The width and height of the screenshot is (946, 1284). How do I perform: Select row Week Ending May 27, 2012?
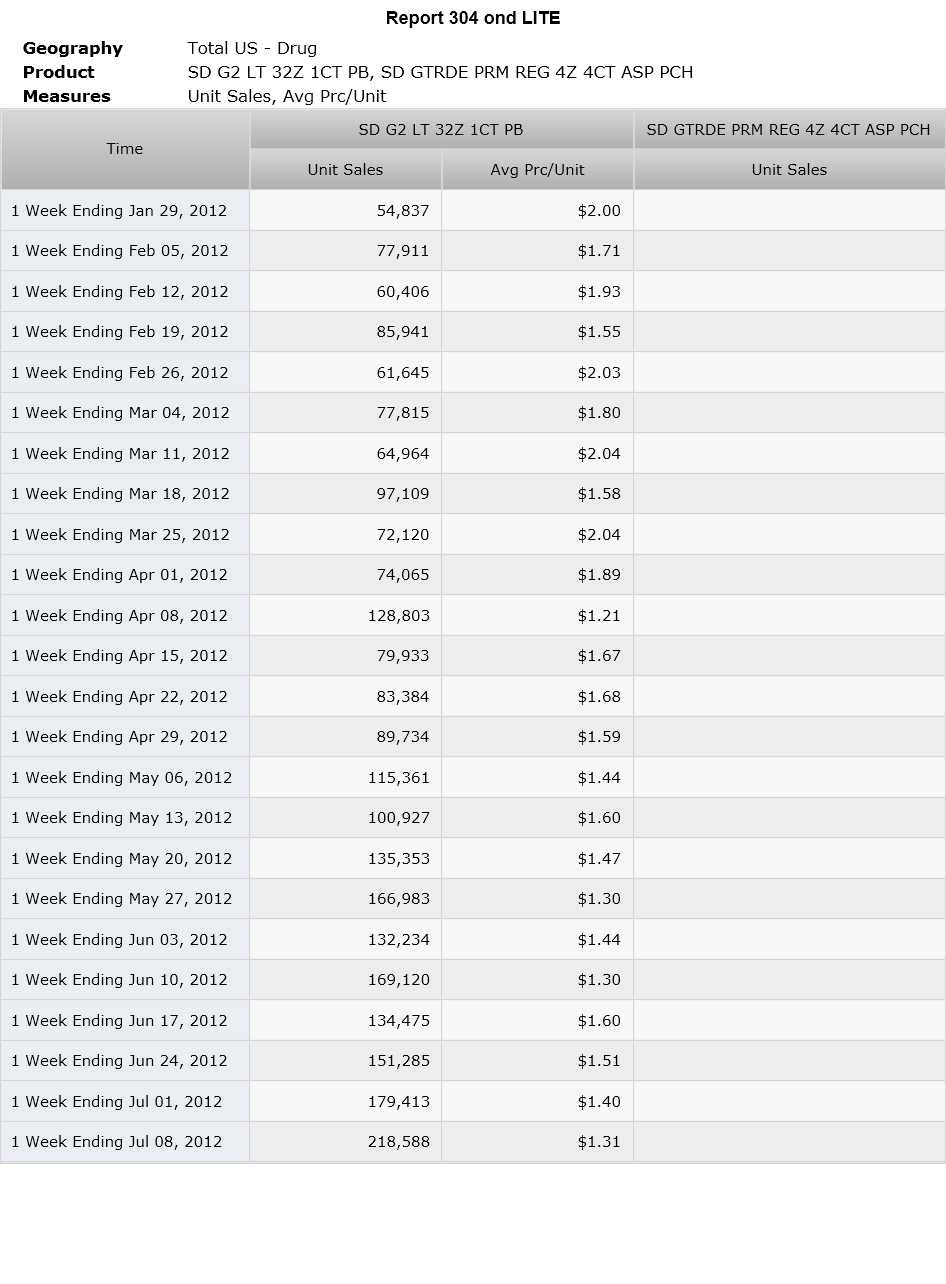(x=473, y=899)
